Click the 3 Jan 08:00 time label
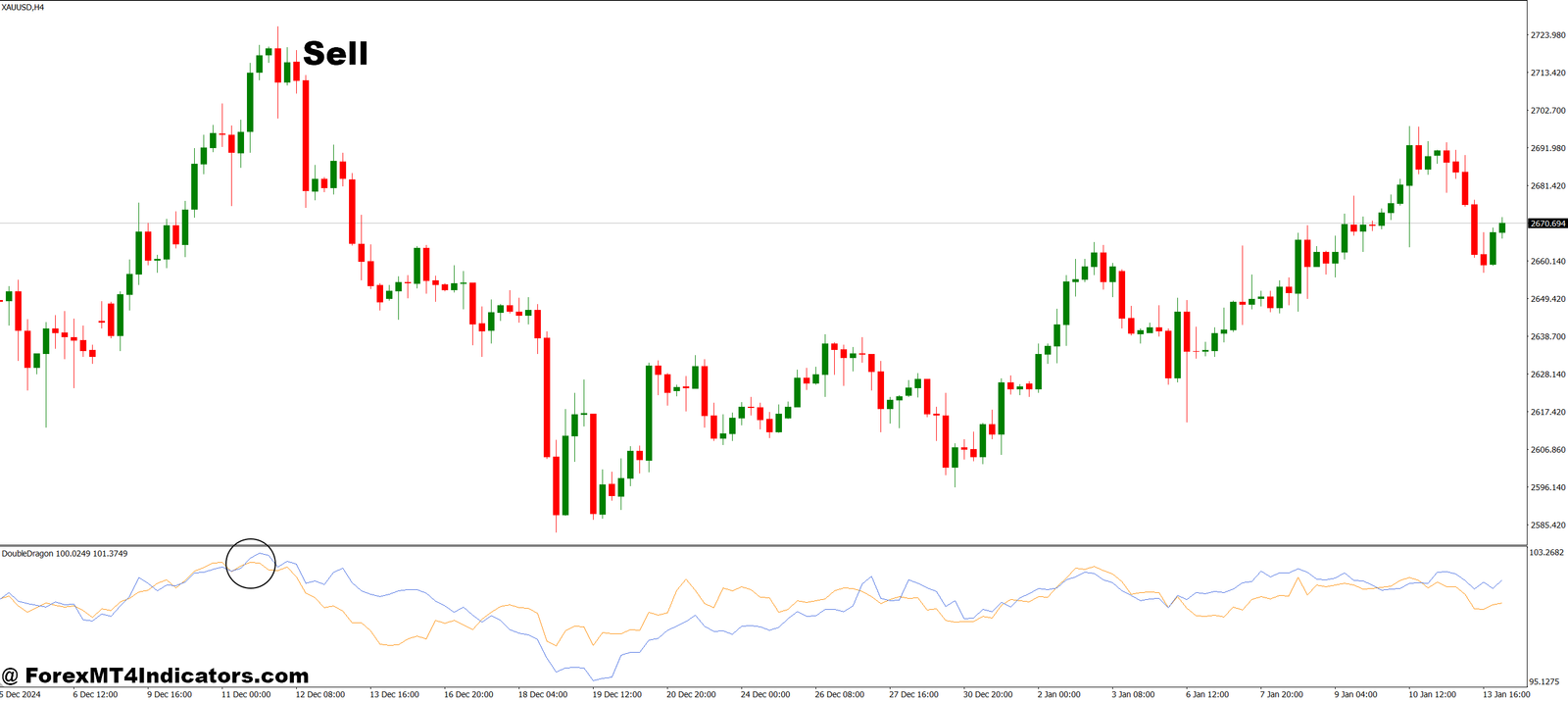The height and width of the screenshot is (701, 1568). (x=1134, y=694)
